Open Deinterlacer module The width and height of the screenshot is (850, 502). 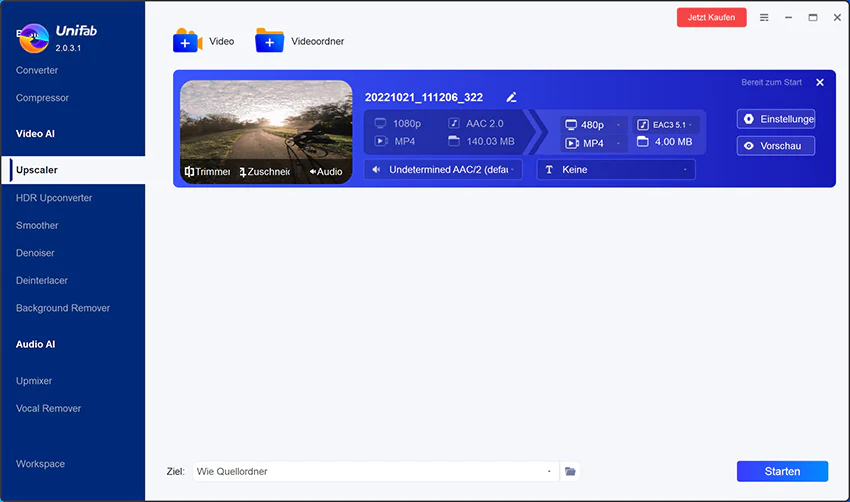[x=42, y=280]
